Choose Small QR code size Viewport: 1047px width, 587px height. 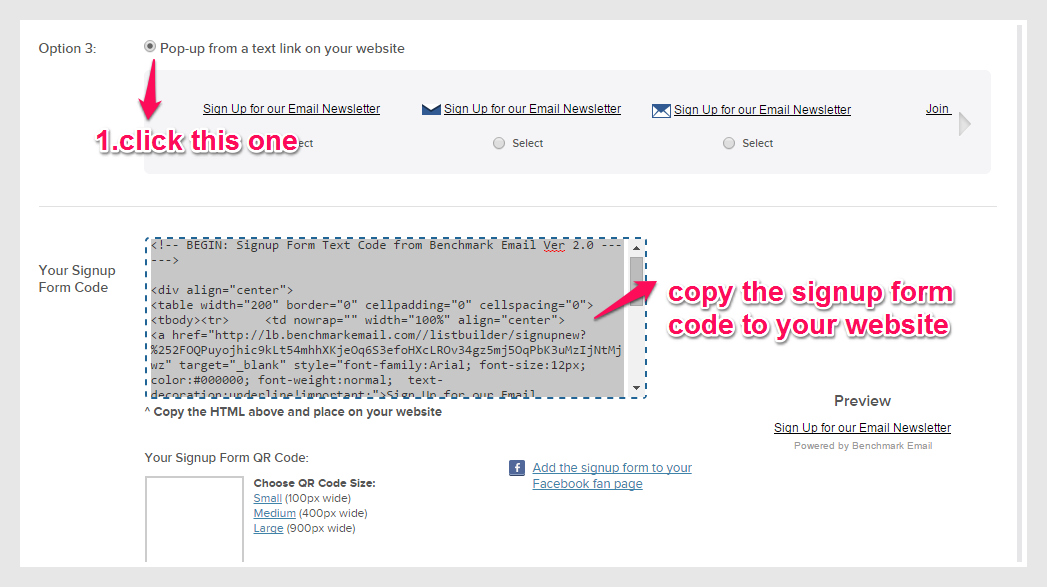pos(267,498)
